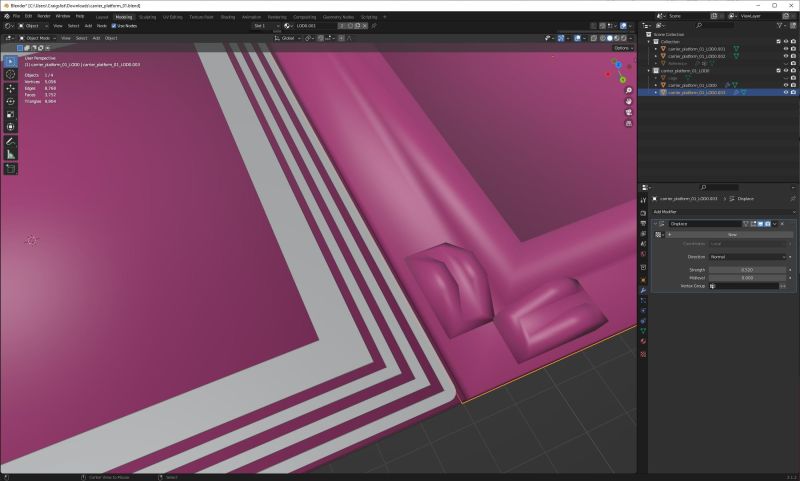Adjust the Midlevel value slider
Viewport: 800px width, 481px height.
[x=748, y=278]
